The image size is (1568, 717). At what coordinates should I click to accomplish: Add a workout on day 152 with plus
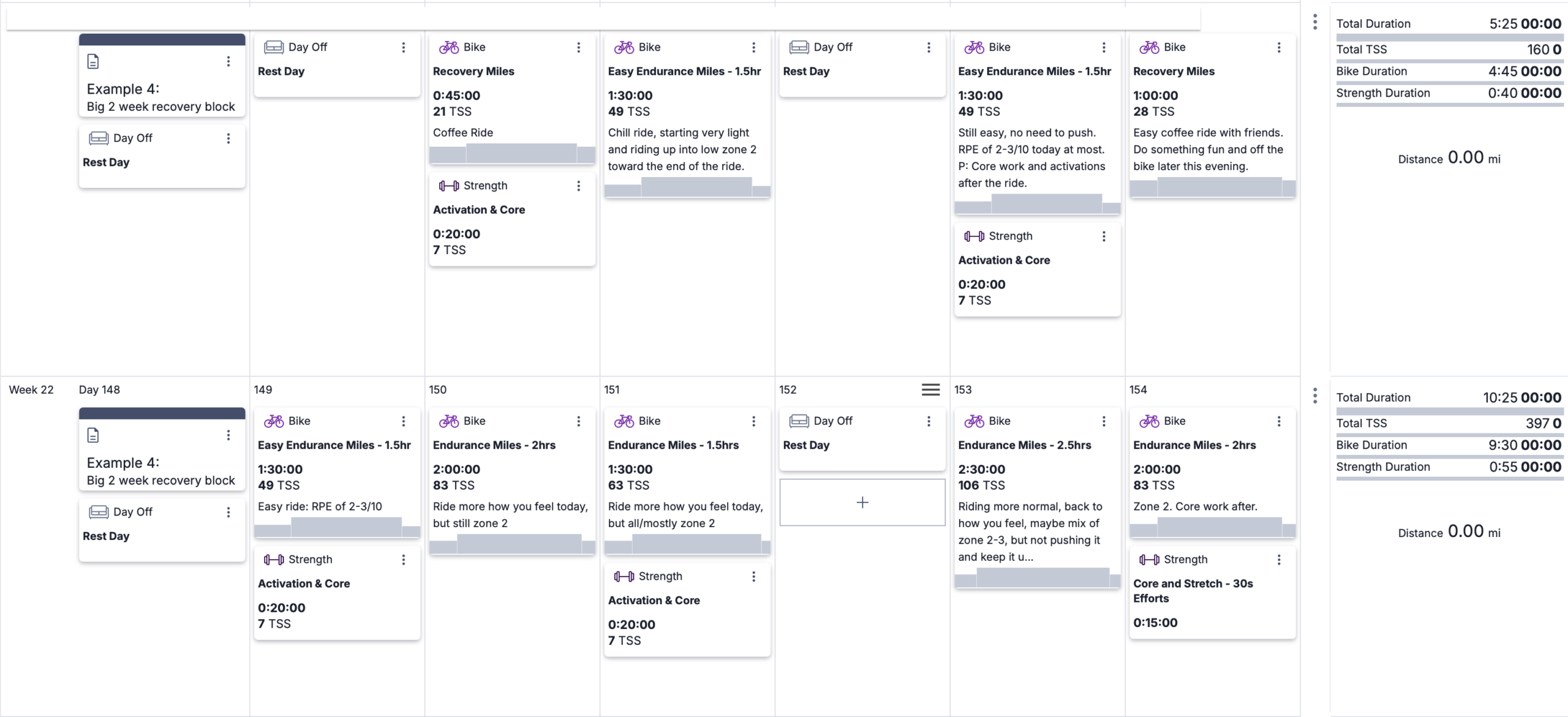(x=862, y=503)
